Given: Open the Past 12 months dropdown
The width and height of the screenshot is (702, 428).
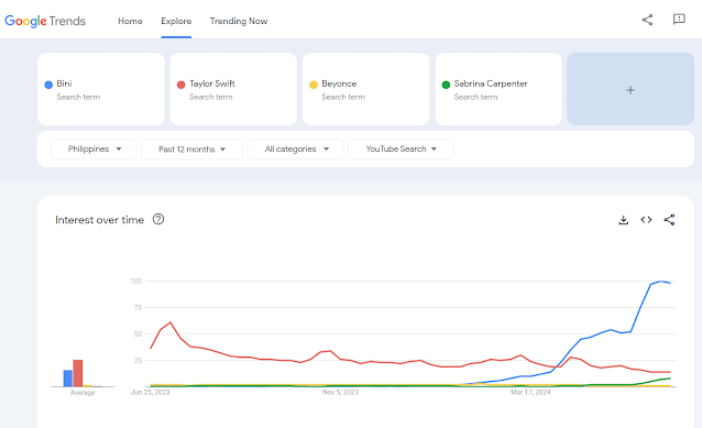Looking at the screenshot, I should click(192, 149).
